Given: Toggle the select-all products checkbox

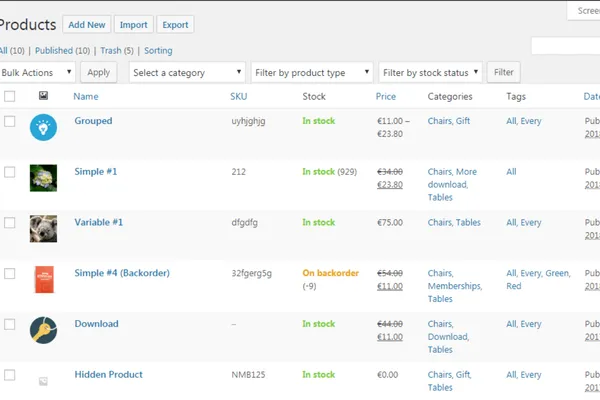Looking at the screenshot, I should click(10, 96).
